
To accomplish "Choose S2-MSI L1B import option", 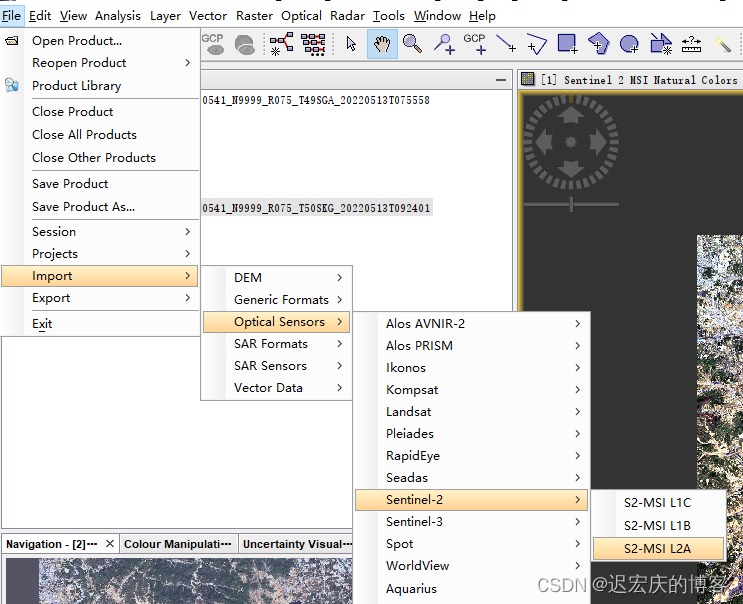I will tap(658, 526).
